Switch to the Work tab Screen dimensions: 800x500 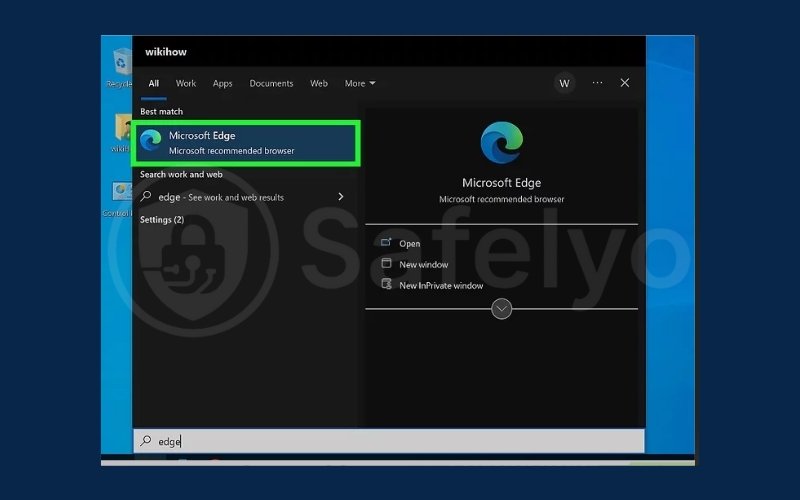point(186,83)
